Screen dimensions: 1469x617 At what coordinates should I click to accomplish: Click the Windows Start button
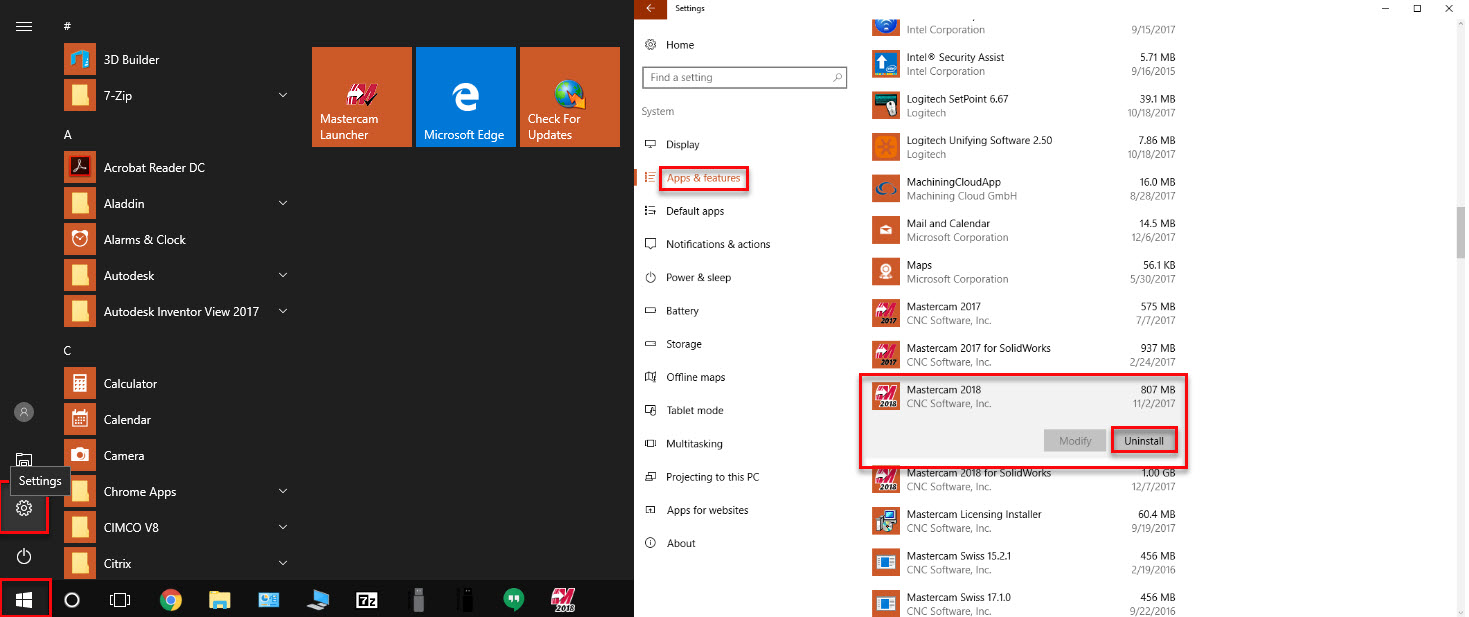click(x=25, y=600)
